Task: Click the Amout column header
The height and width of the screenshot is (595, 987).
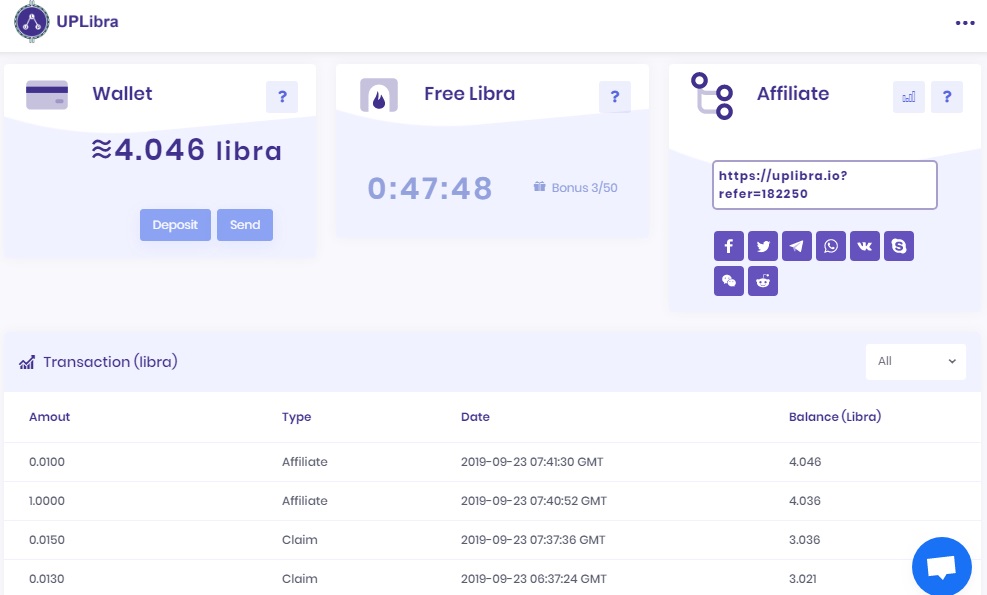Action: point(50,417)
